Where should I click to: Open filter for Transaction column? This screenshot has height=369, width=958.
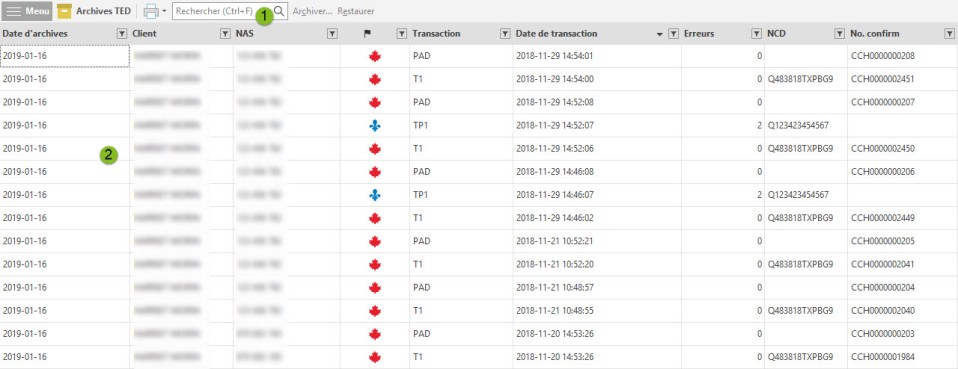coord(505,34)
